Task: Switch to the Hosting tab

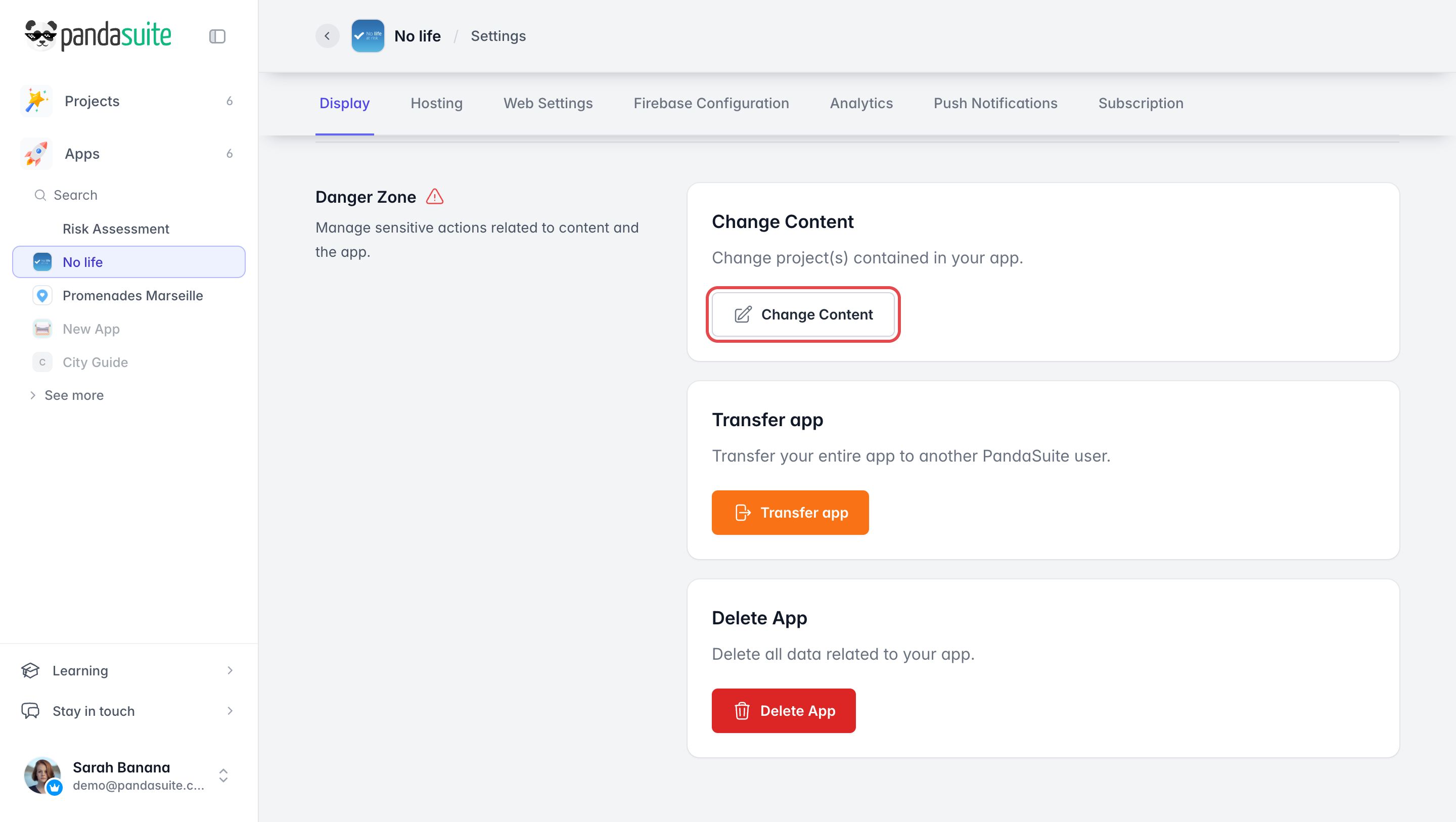Action: tap(436, 104)
